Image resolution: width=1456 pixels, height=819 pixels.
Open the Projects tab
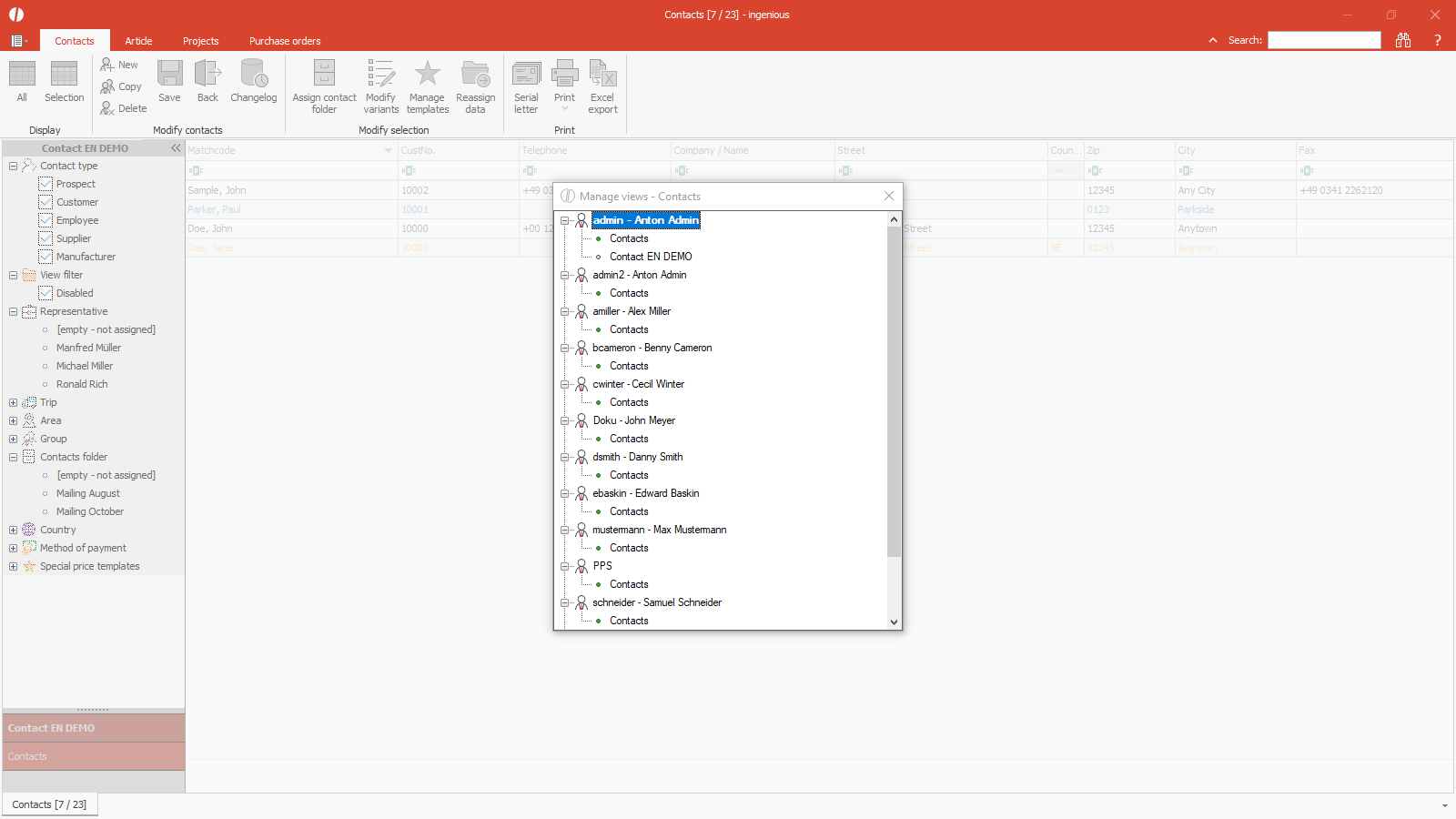pos(200,41)
